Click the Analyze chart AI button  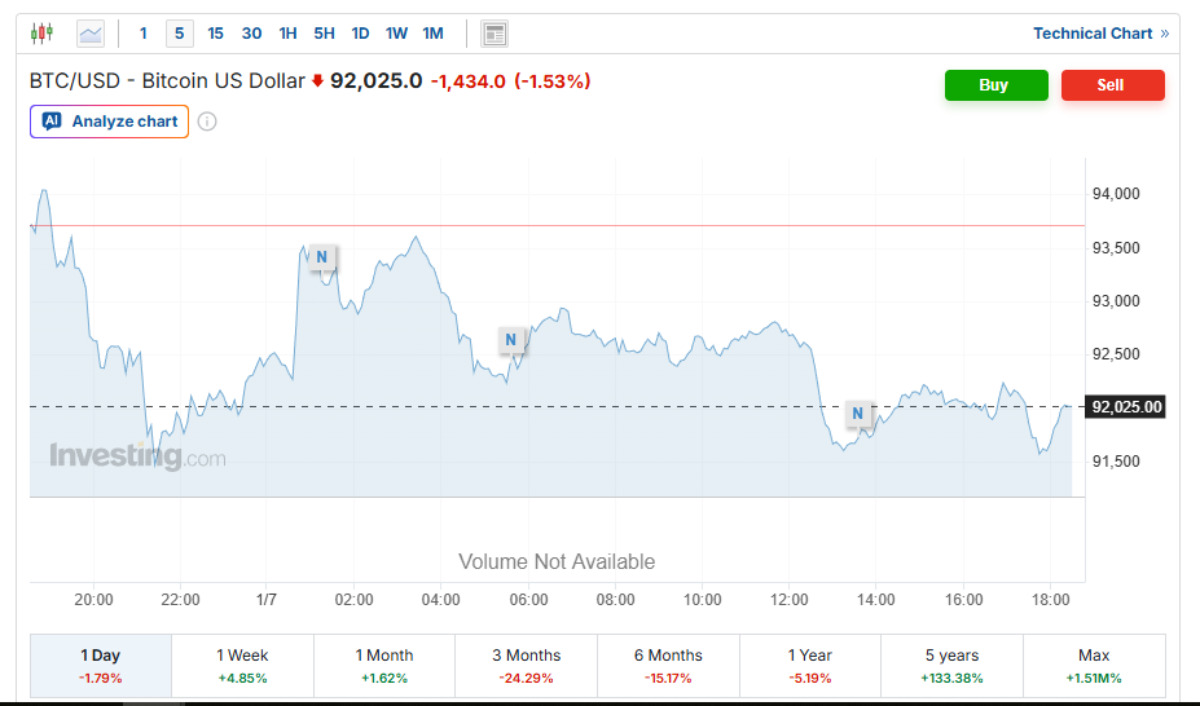click(x=110, y=122)
